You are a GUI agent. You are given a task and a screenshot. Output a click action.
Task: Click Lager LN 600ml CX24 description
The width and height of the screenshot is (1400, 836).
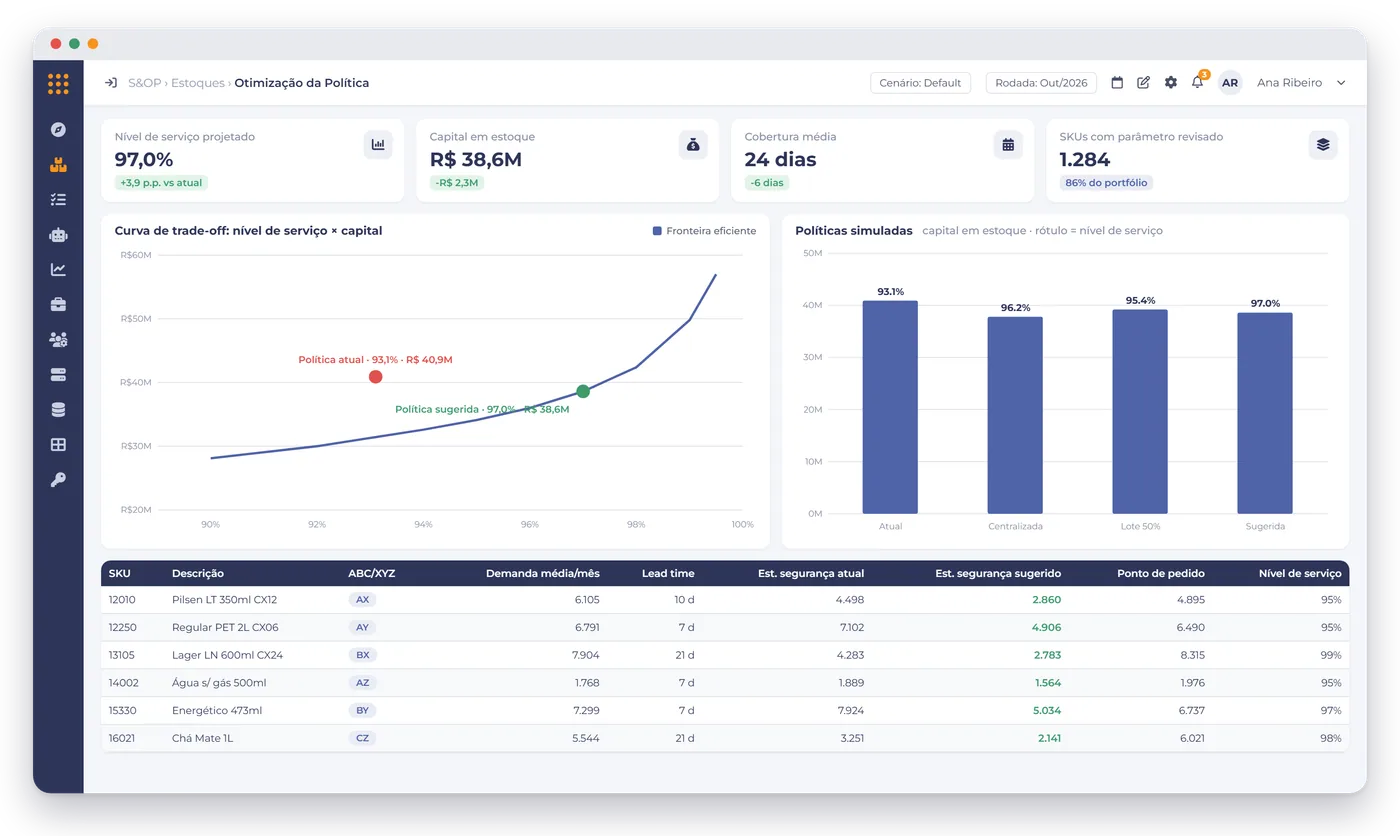point(227,655)
